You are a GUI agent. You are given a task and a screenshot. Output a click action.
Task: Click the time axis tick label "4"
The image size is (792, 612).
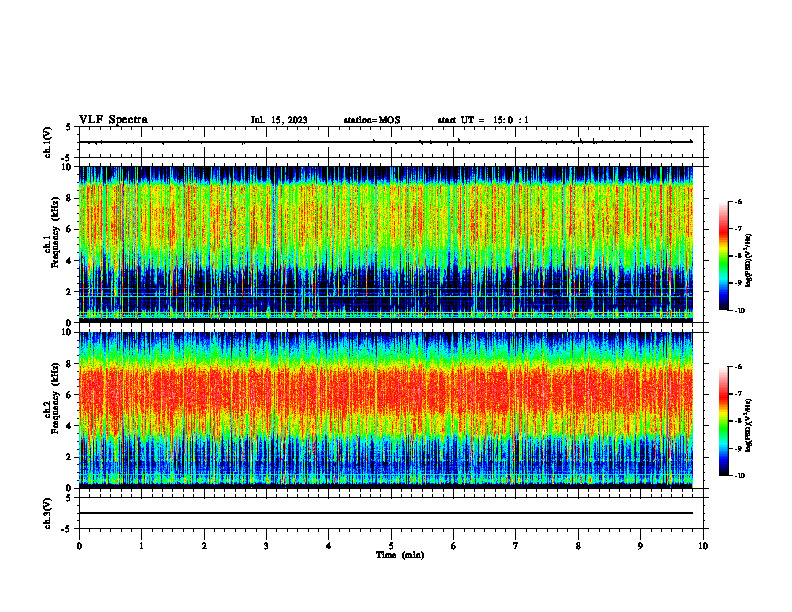point(329,546)
